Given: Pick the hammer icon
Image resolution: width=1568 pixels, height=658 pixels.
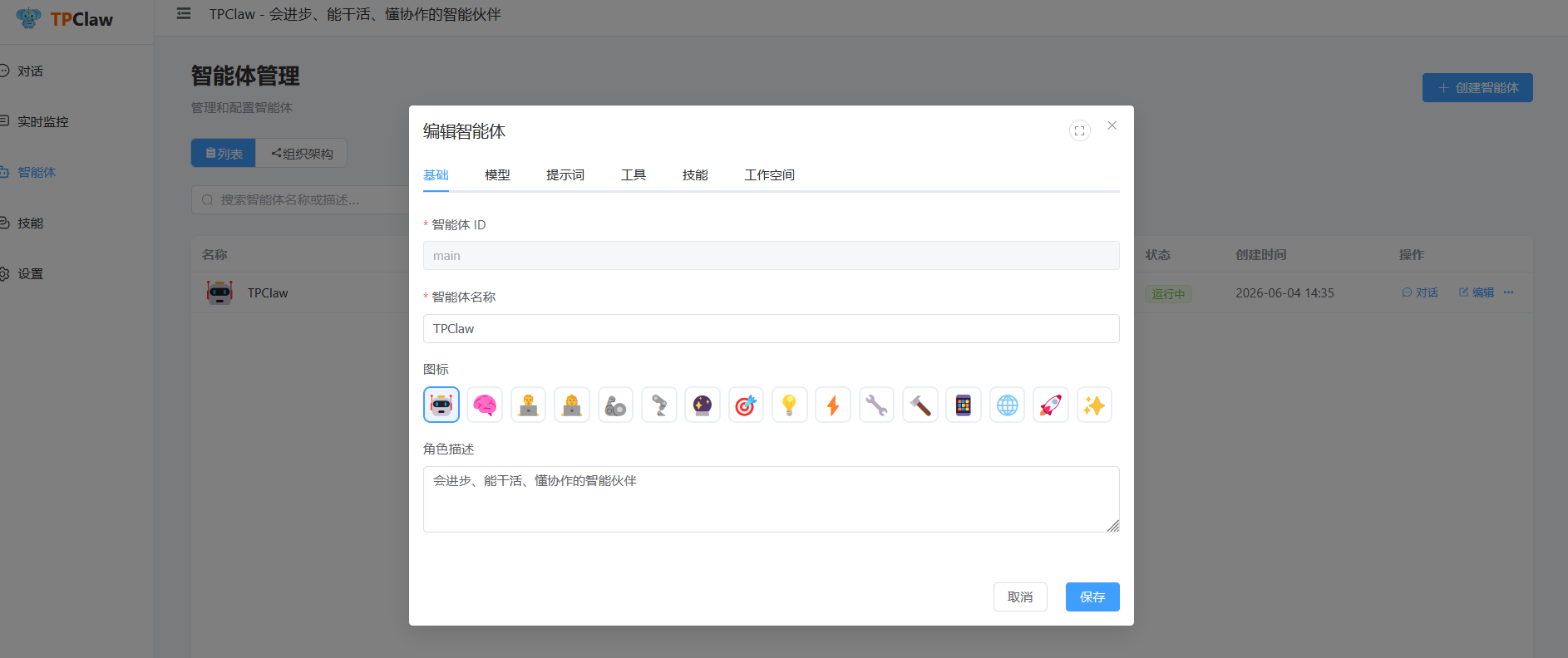Looking at the screenshot, I should [920, 405].
